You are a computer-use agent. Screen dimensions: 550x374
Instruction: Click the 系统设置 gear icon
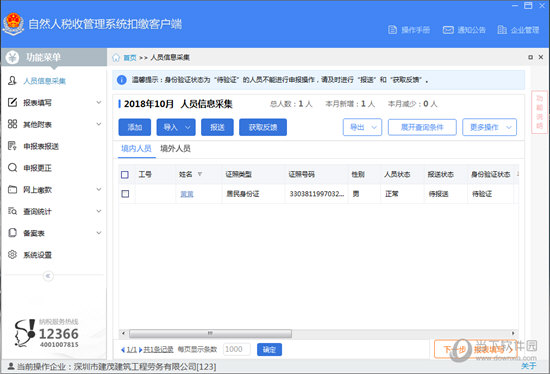12,254
